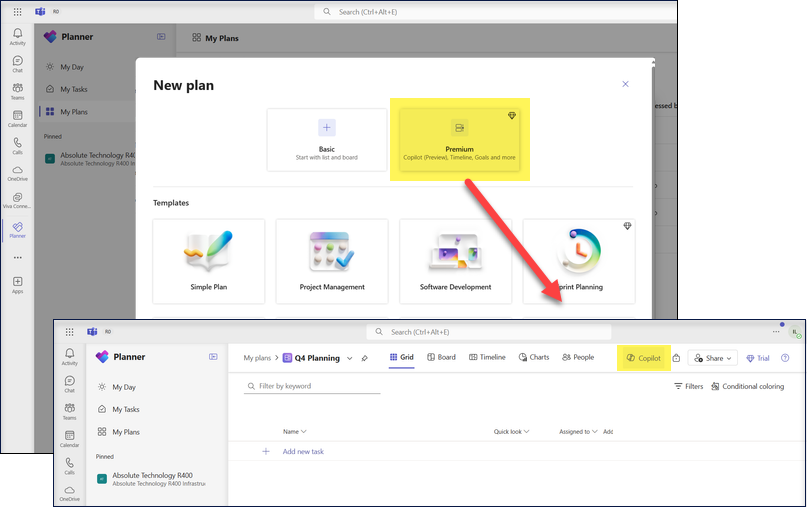808x508 pixels.
Task: Choose the Premium plan option
Action: click(459, 139)
